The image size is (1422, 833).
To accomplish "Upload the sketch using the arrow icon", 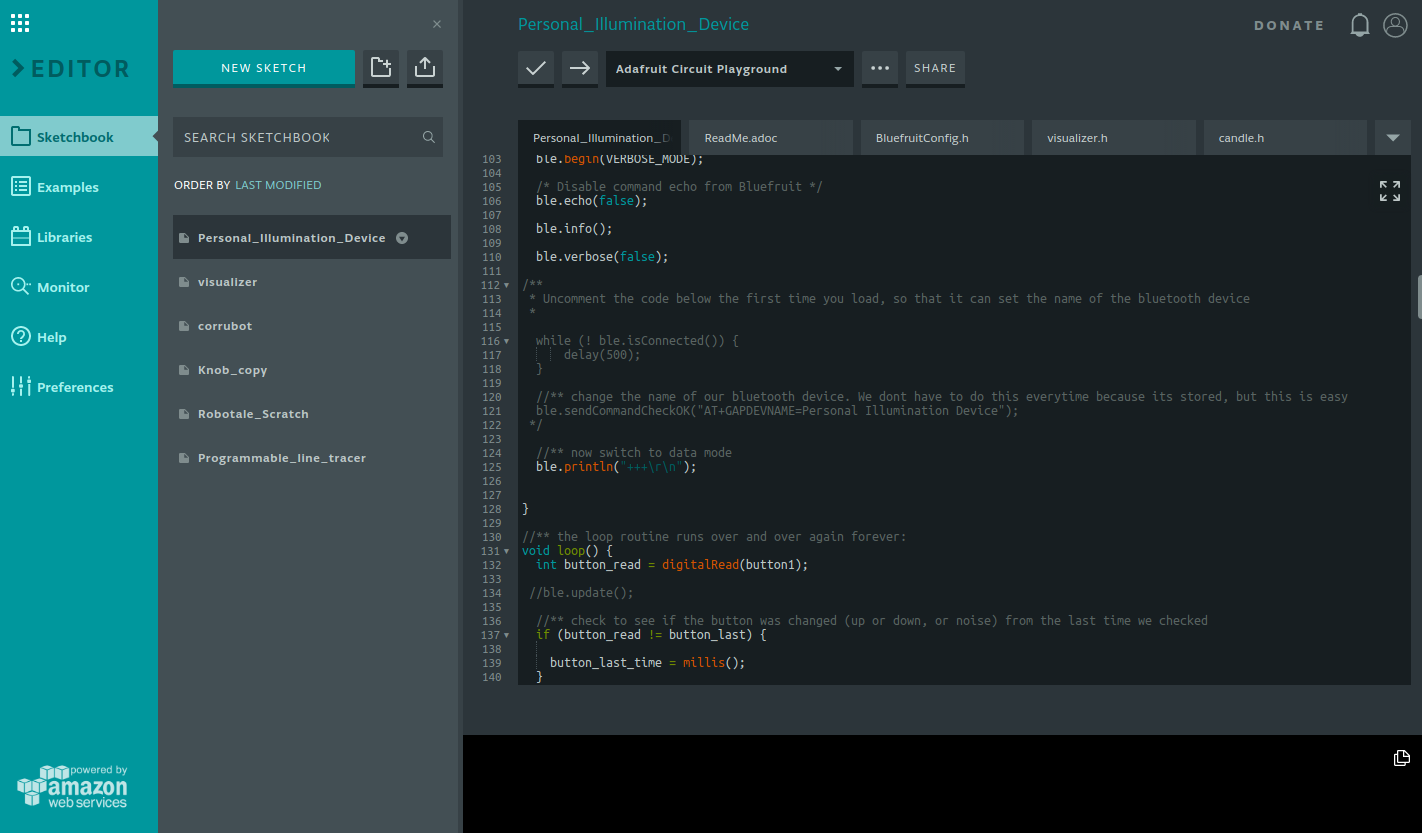I will [580, 69].
